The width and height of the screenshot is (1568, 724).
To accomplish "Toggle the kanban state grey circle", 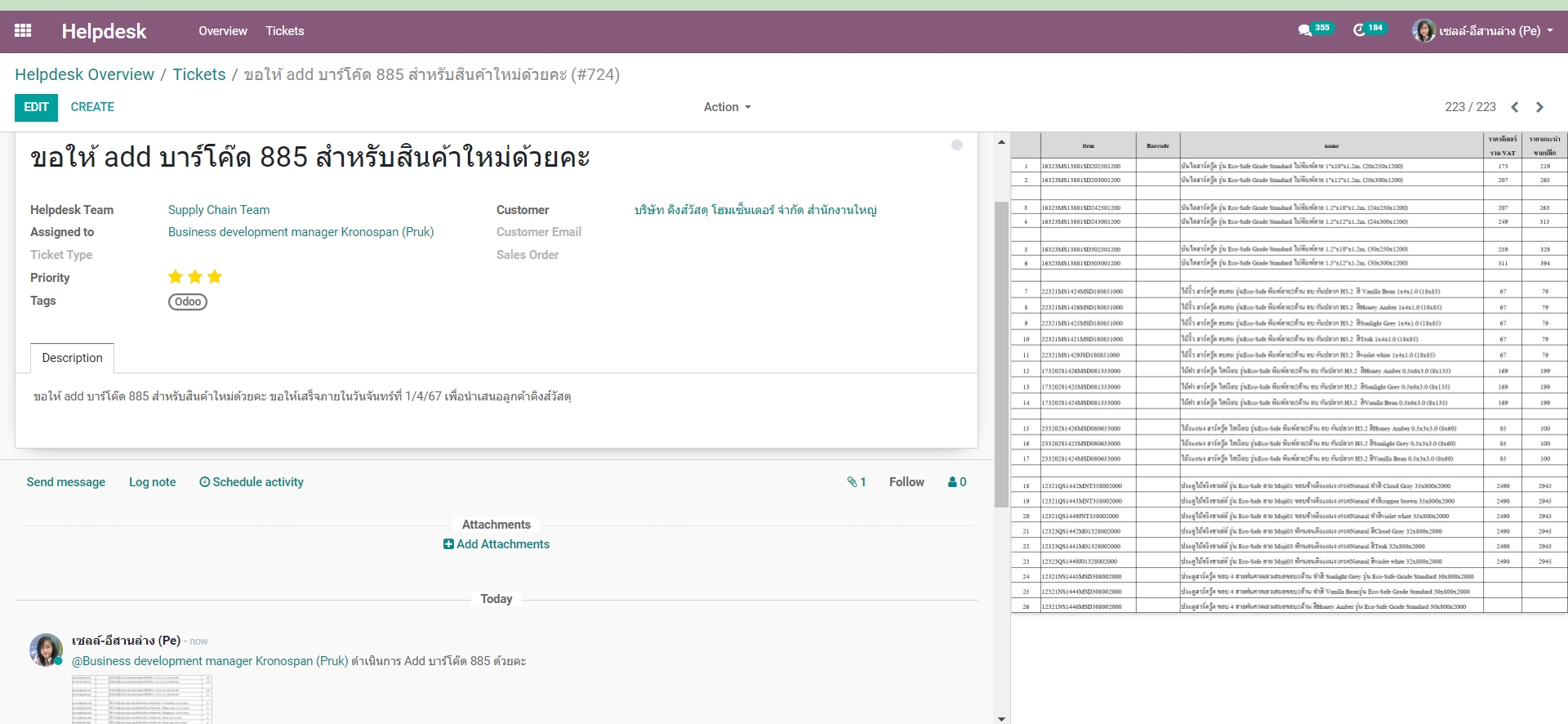I will click(957, 145).
